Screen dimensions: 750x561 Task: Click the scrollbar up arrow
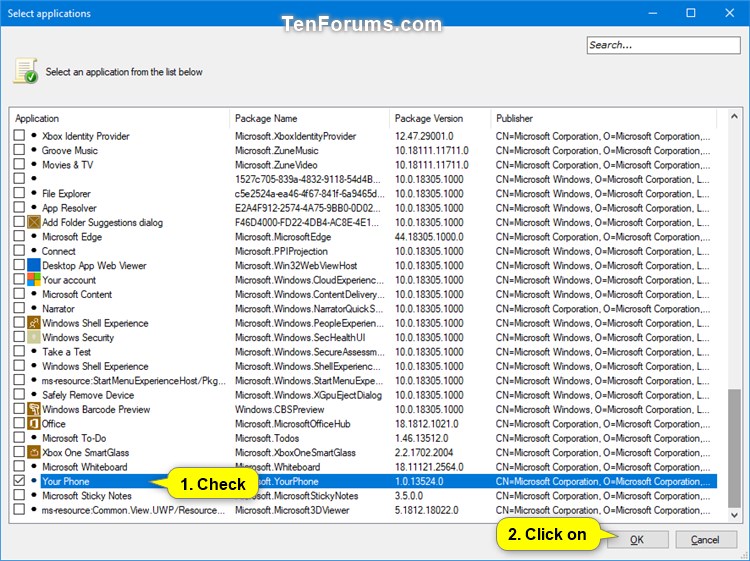pyautogui.click(x=734, y=116)
